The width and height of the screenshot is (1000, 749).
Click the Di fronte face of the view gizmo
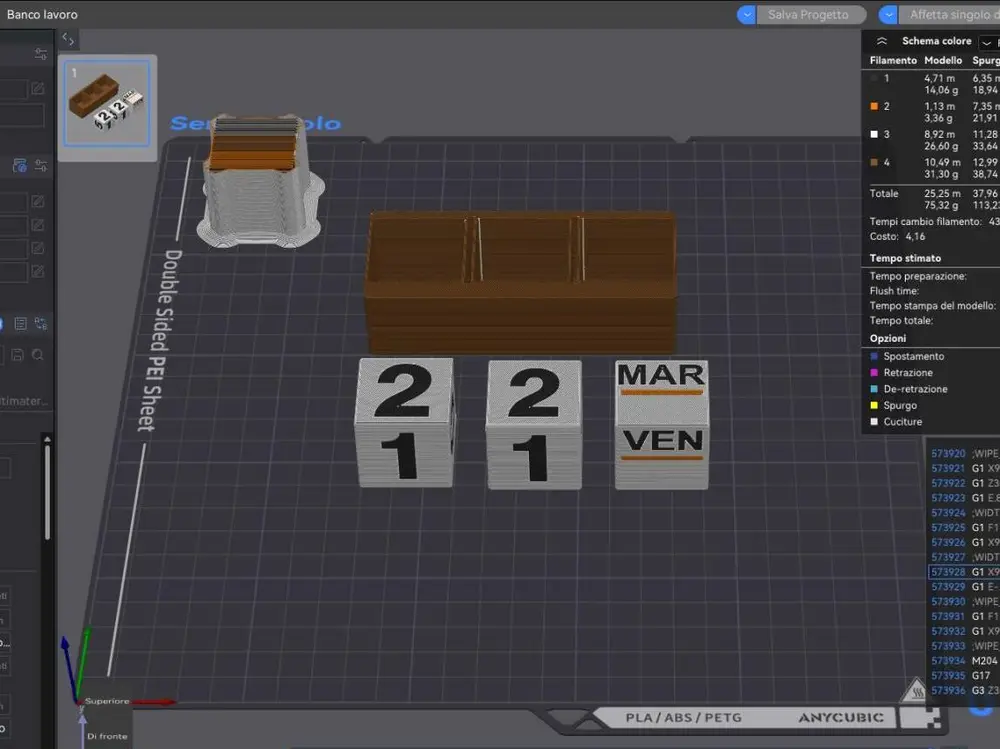click(107, 736)
